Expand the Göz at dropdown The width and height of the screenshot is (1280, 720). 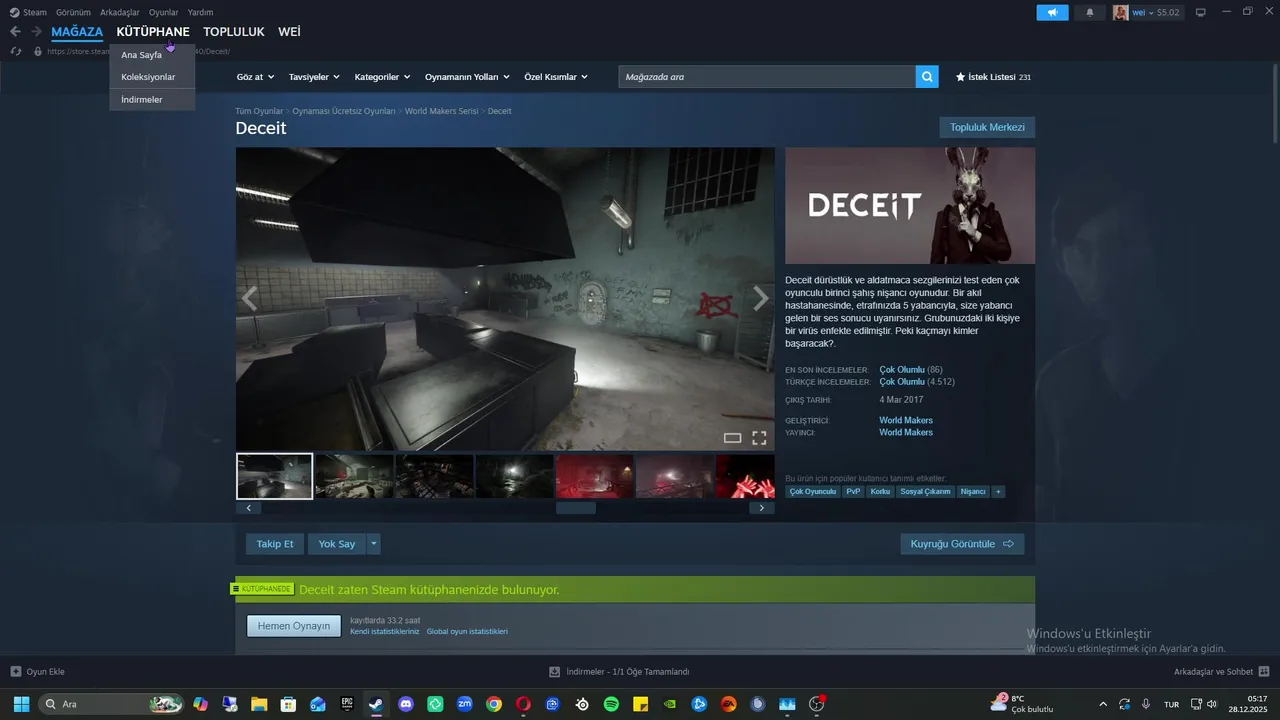(x=255, y=77)
